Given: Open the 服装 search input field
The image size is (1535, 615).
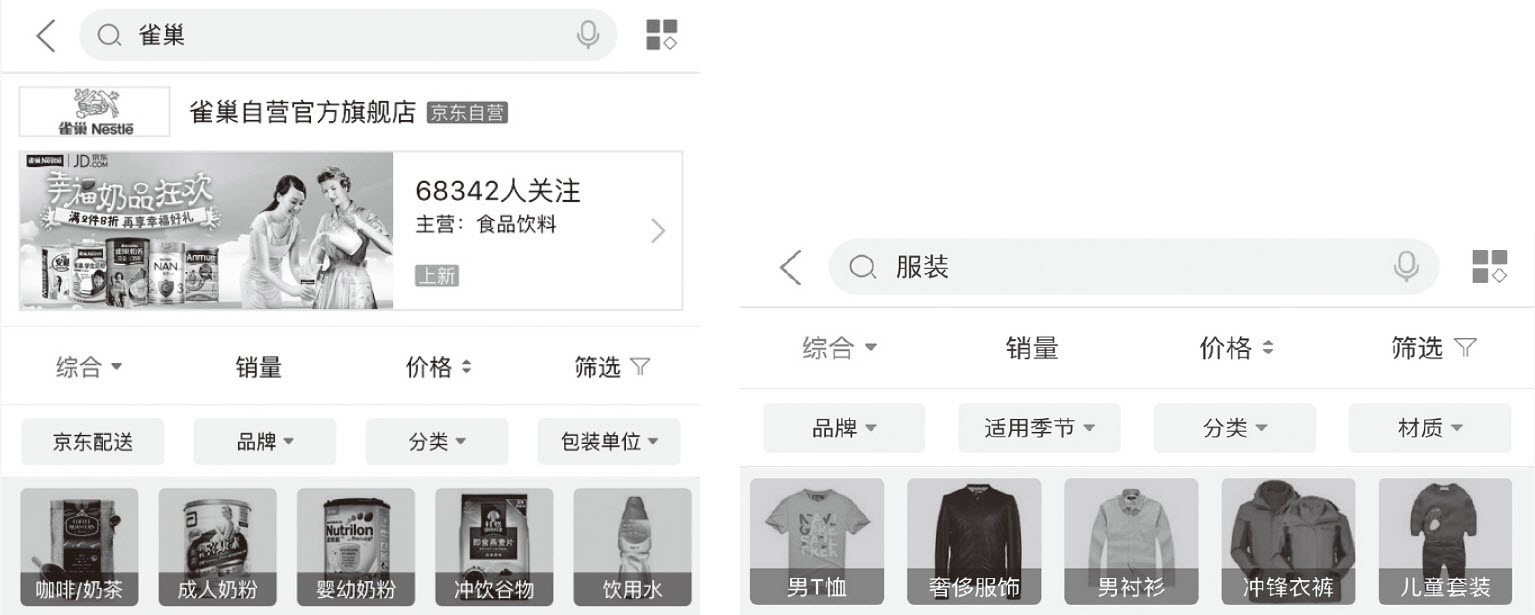Looking at the screenshot, I should pos(1134,267).
